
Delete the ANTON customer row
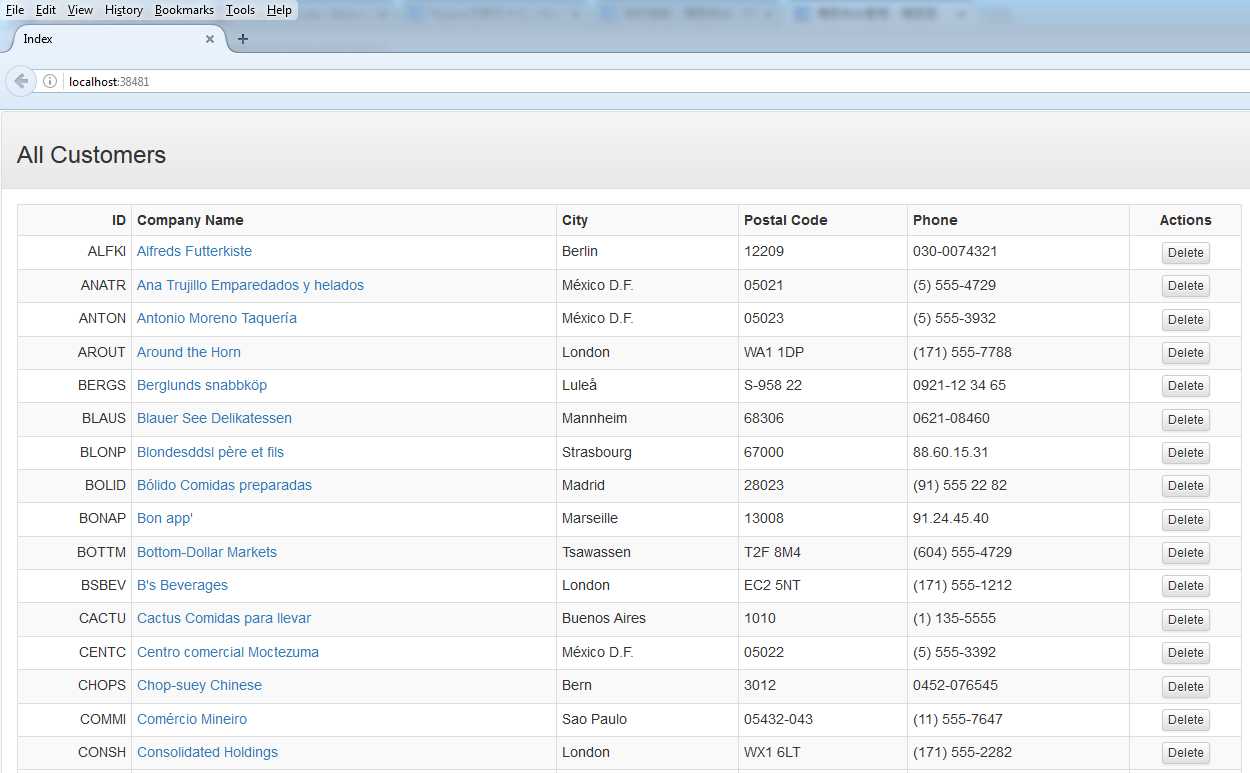coord(1185,320)
